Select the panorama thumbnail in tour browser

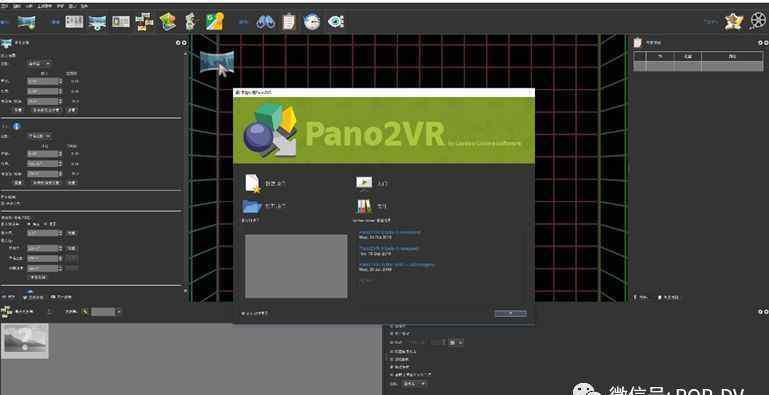tap(25, 341)
